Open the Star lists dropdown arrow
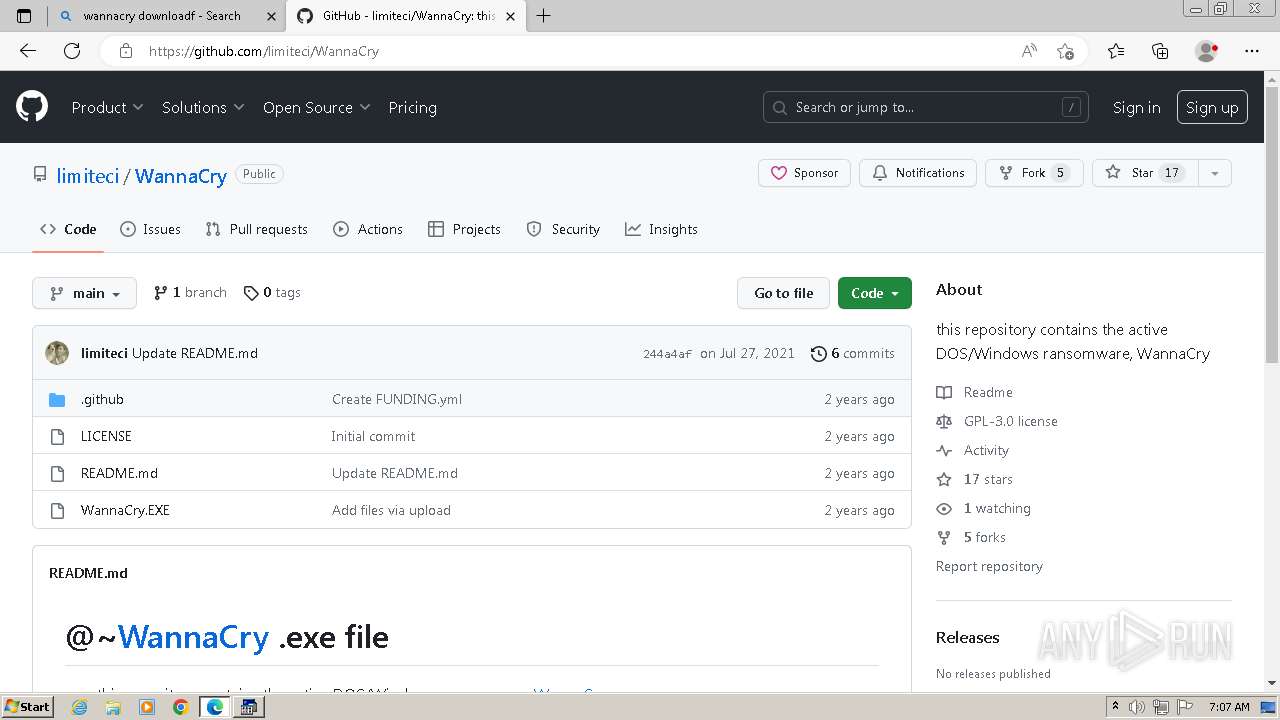The height and width of the screenshot is (720, 1280). tap(1215, 173)
